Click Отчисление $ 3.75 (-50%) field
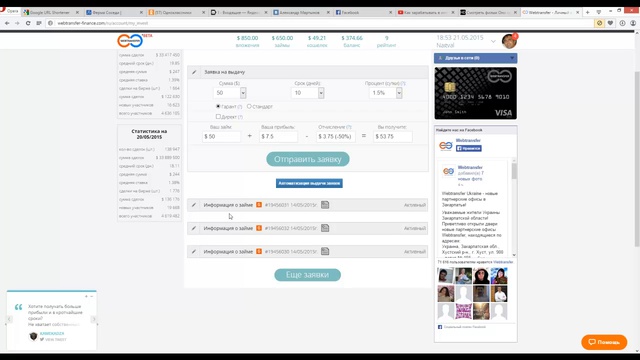 coord(336,136)
